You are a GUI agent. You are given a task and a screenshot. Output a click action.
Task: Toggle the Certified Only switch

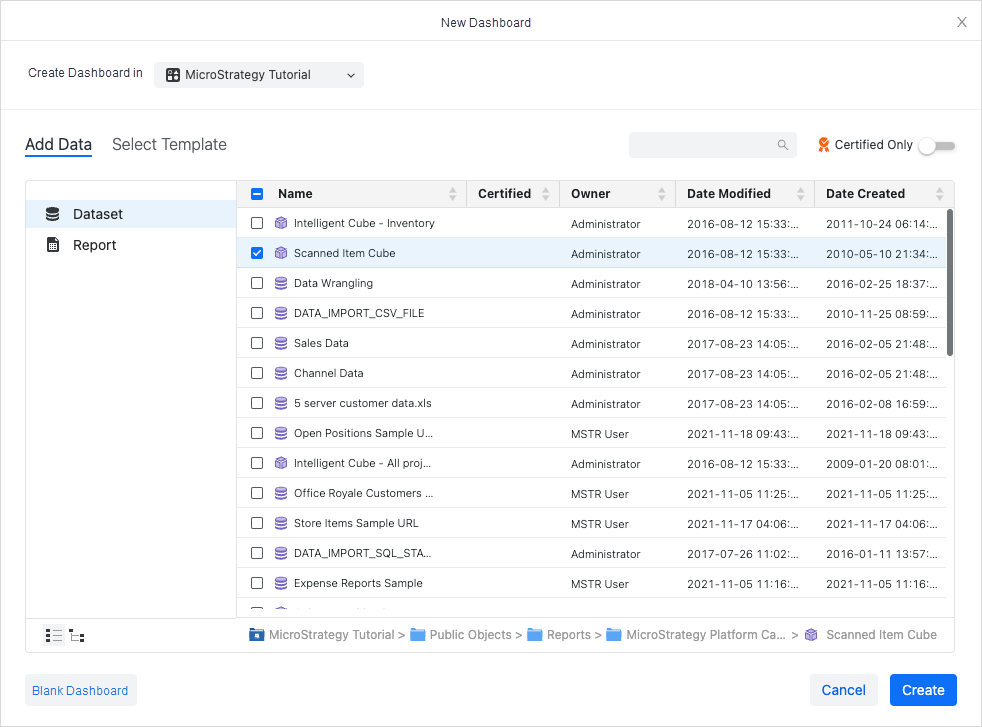coord(937,146)
